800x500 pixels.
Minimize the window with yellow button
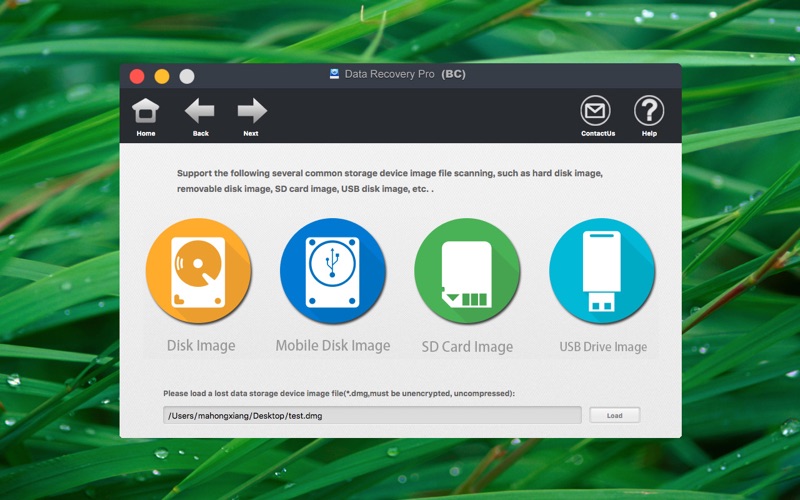(x=162, y=77)
